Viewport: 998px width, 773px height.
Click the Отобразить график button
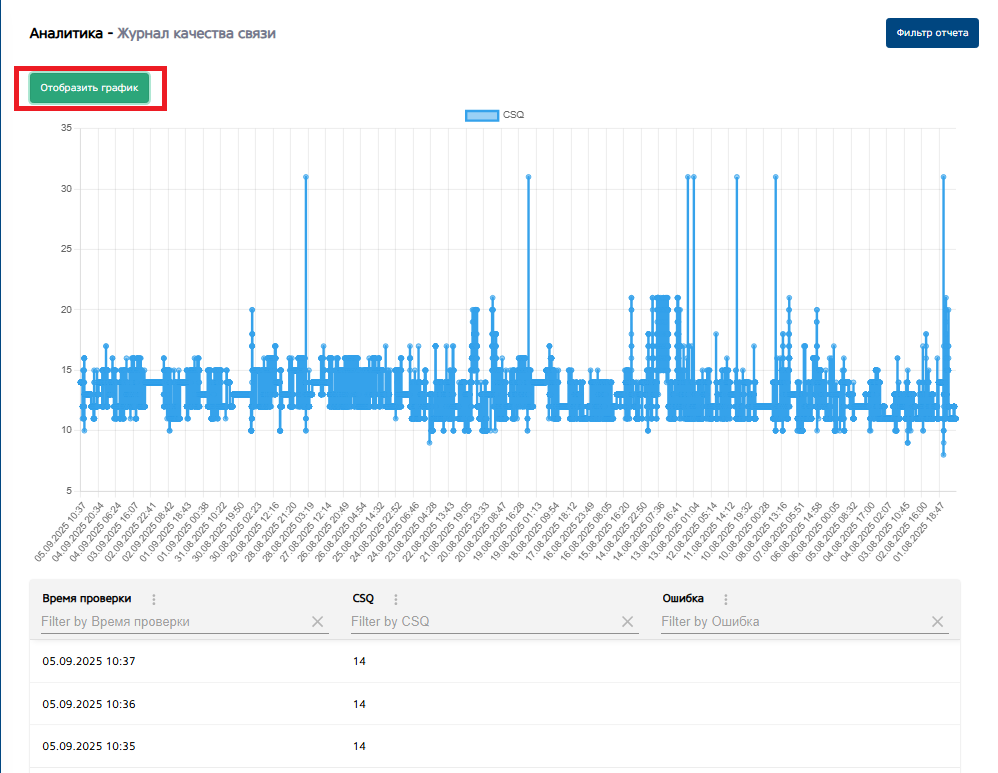(89, 88)
